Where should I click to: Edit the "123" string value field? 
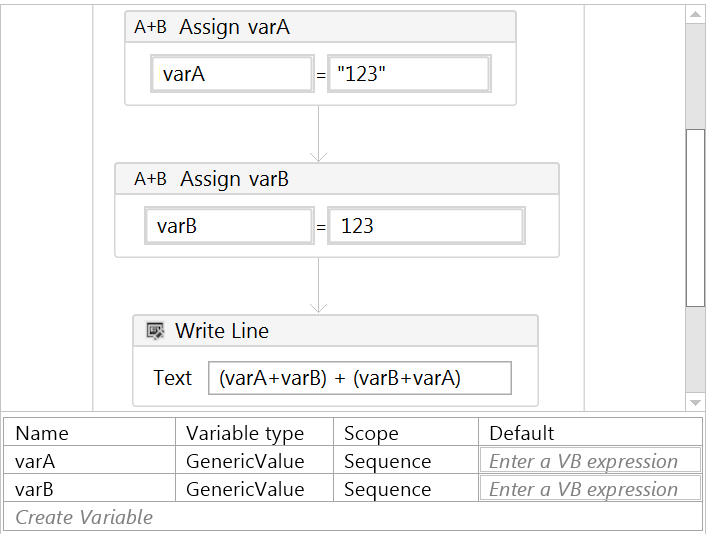pyautogui.click(x=408, y=74)
